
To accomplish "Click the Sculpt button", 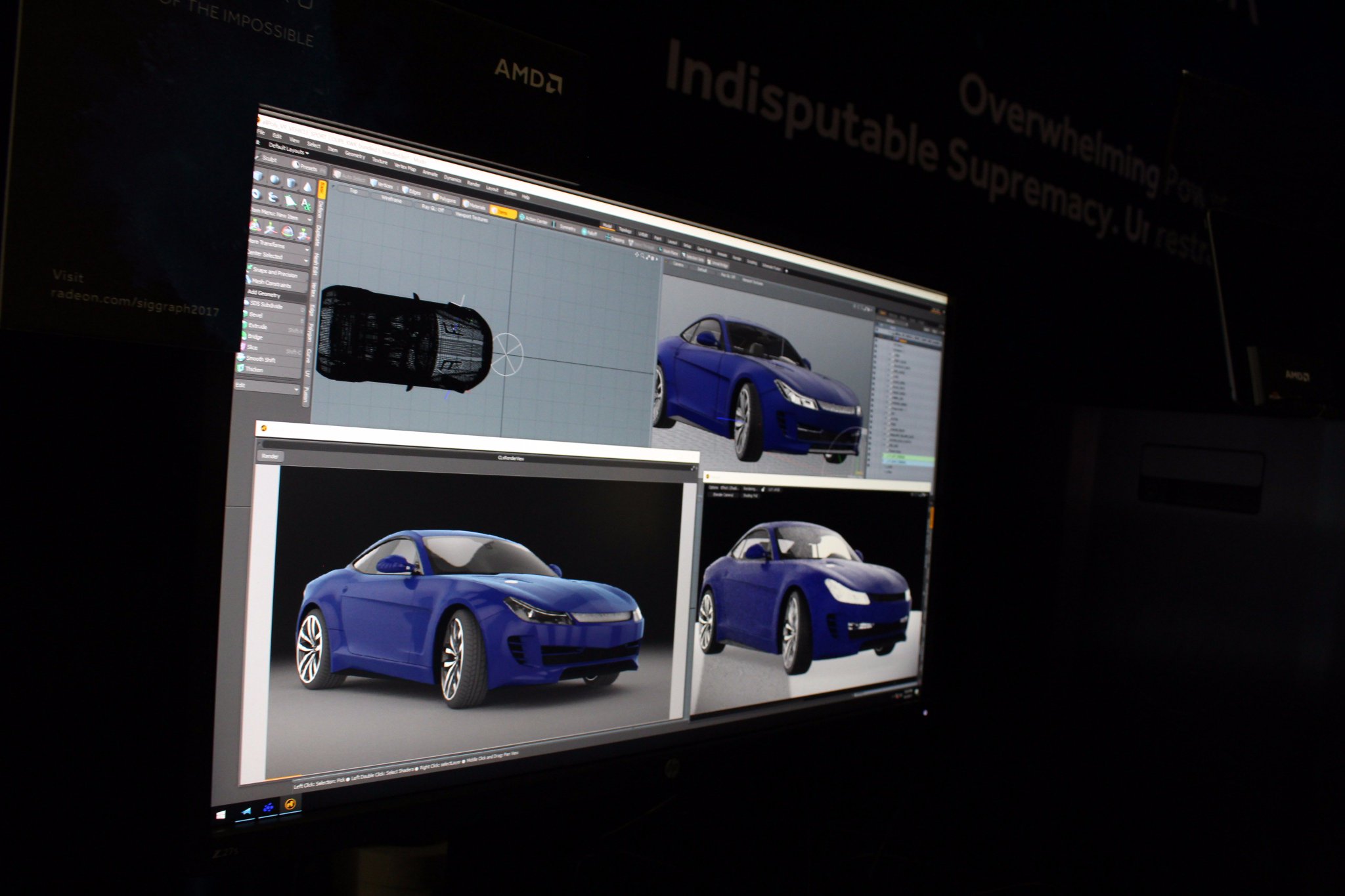I will (x=268, y=159).
